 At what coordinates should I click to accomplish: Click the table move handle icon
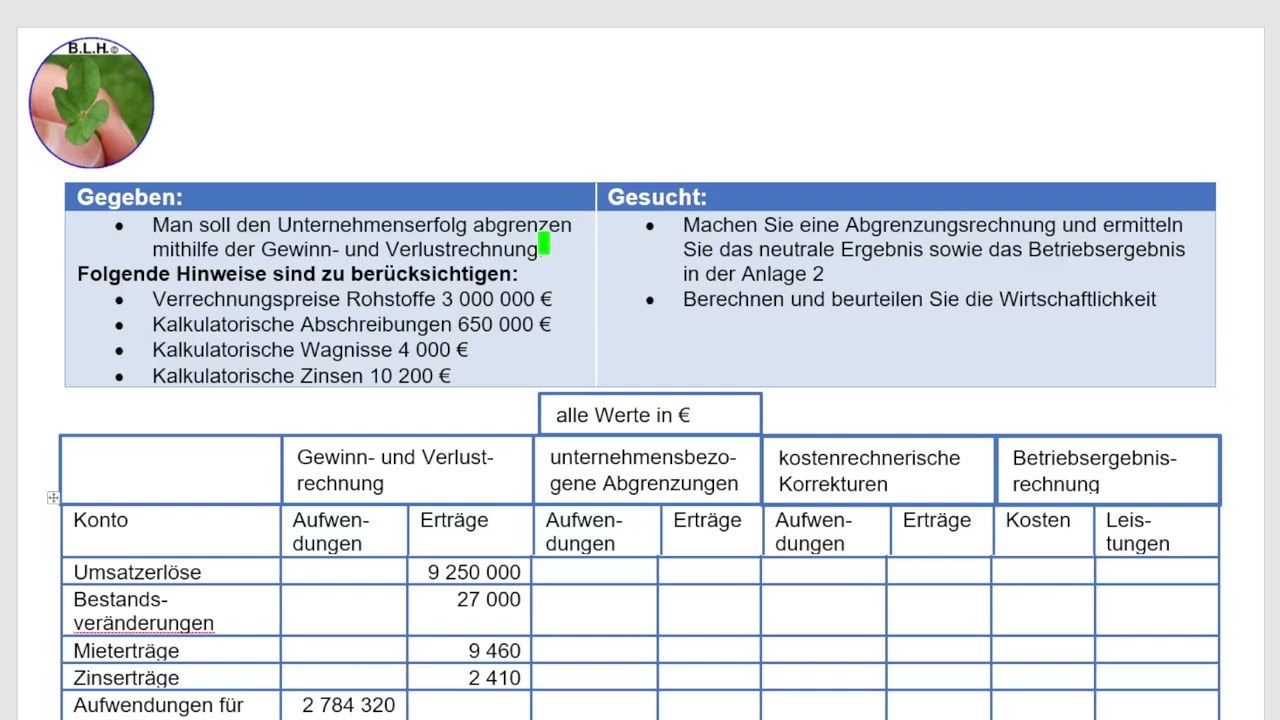(x=53, y=497)
